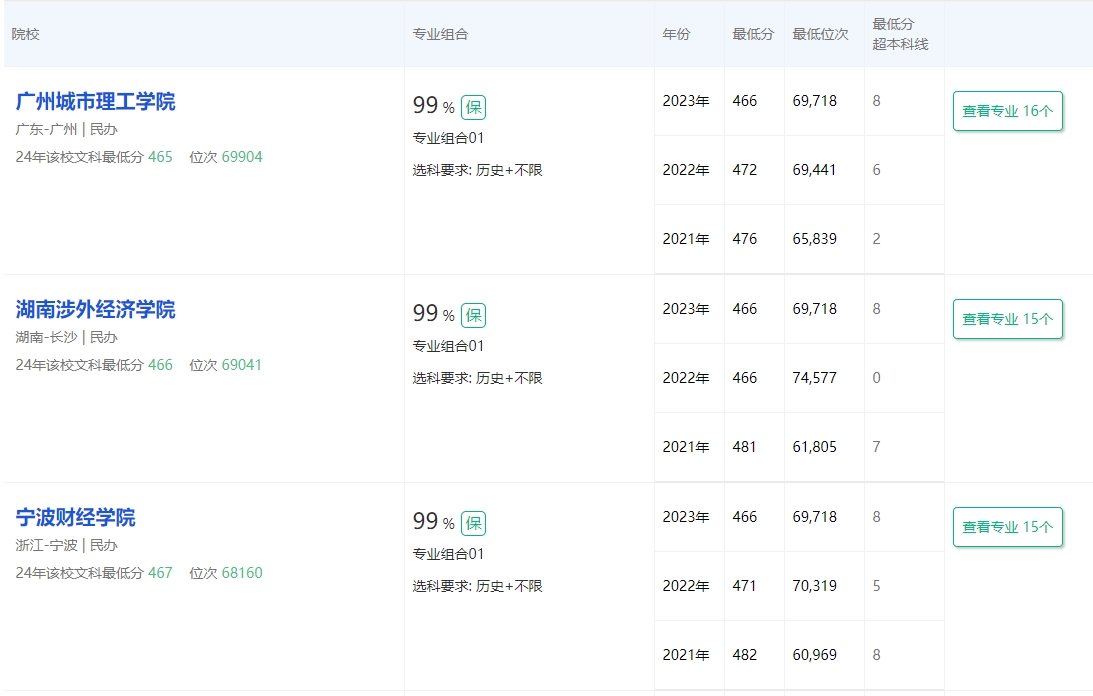Click the 保 badge for 广州城市理工学院
Viewport: 1093px width, 696px height.
pyautogui.click(x=473, y=107)
